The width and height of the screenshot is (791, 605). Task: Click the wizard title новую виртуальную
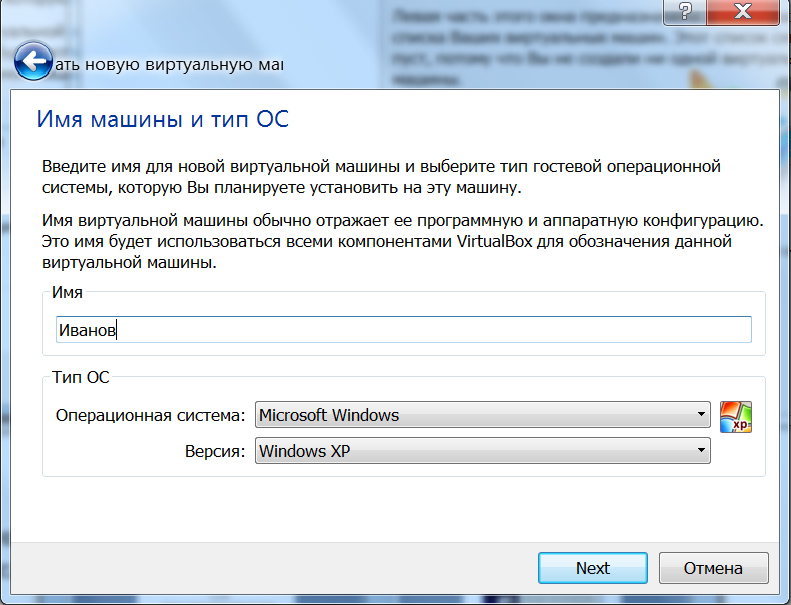[169, 65]
